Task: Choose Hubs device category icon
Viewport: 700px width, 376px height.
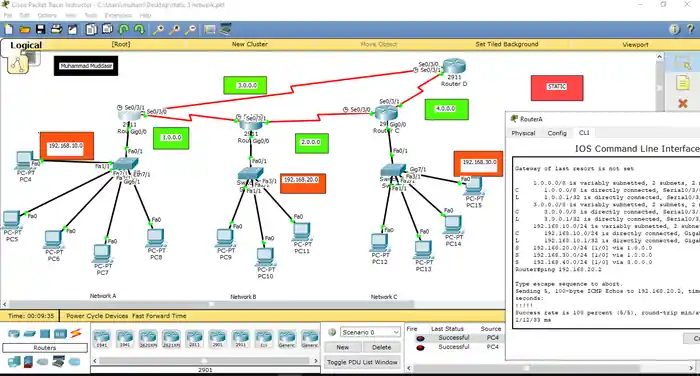Action: (45, 334)
